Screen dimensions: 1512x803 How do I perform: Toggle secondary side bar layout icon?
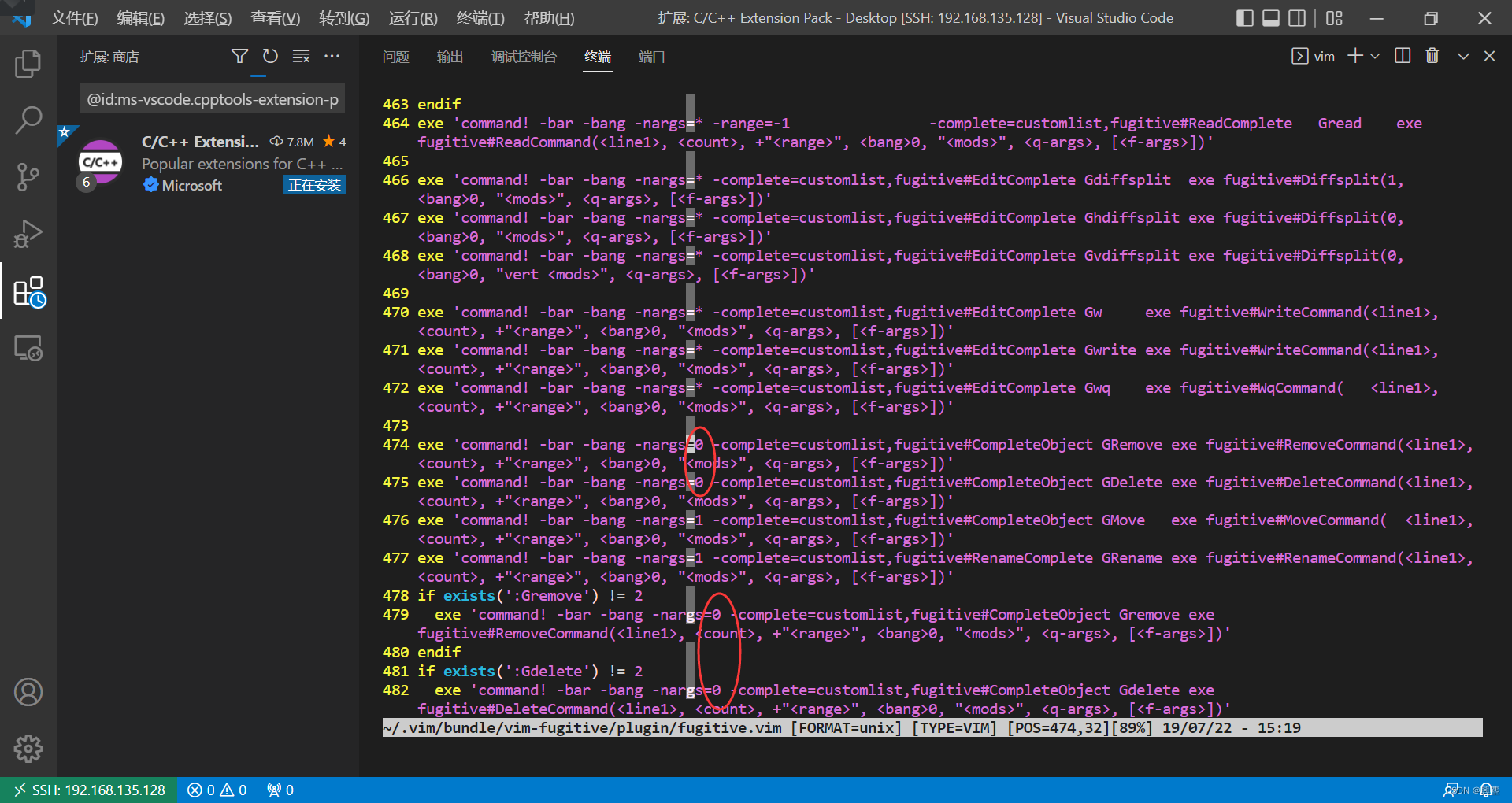tap(1297, 18)
